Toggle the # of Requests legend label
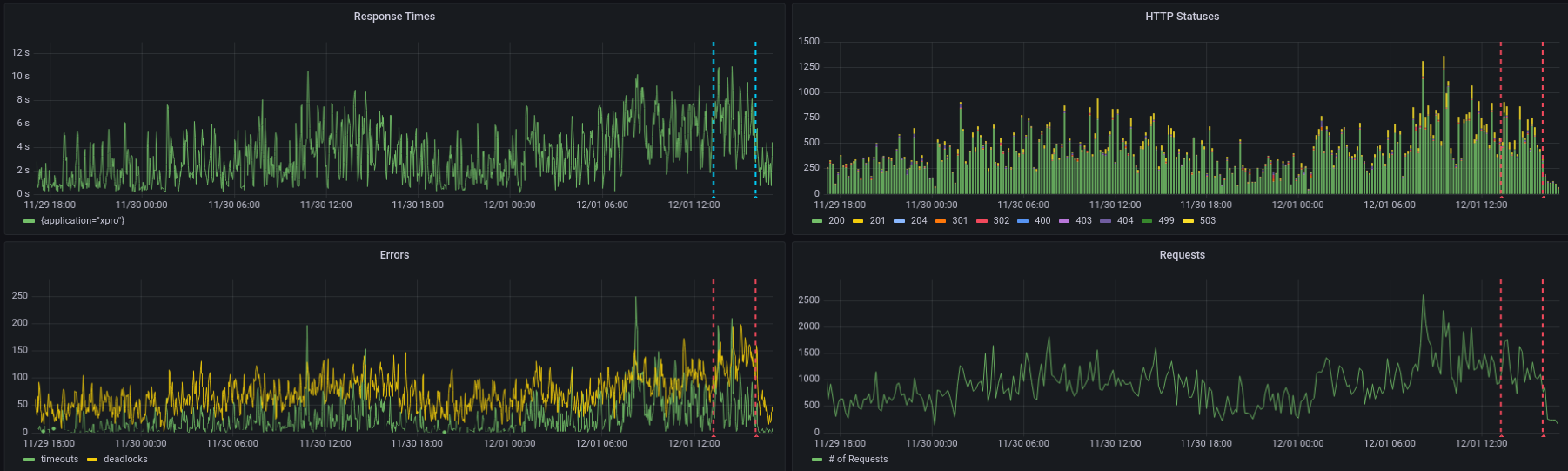The height and width of the screenshot is (471, 1568). [x=858, y=460]
